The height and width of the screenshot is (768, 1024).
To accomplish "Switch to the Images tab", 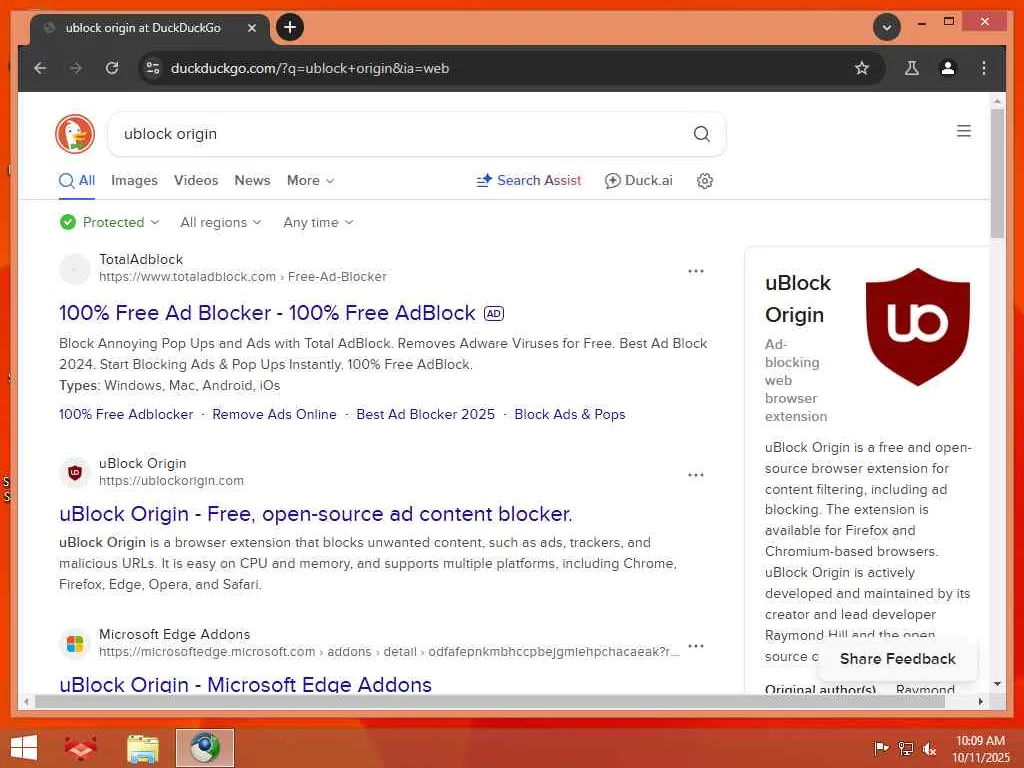I will click(x=135, y=181).
